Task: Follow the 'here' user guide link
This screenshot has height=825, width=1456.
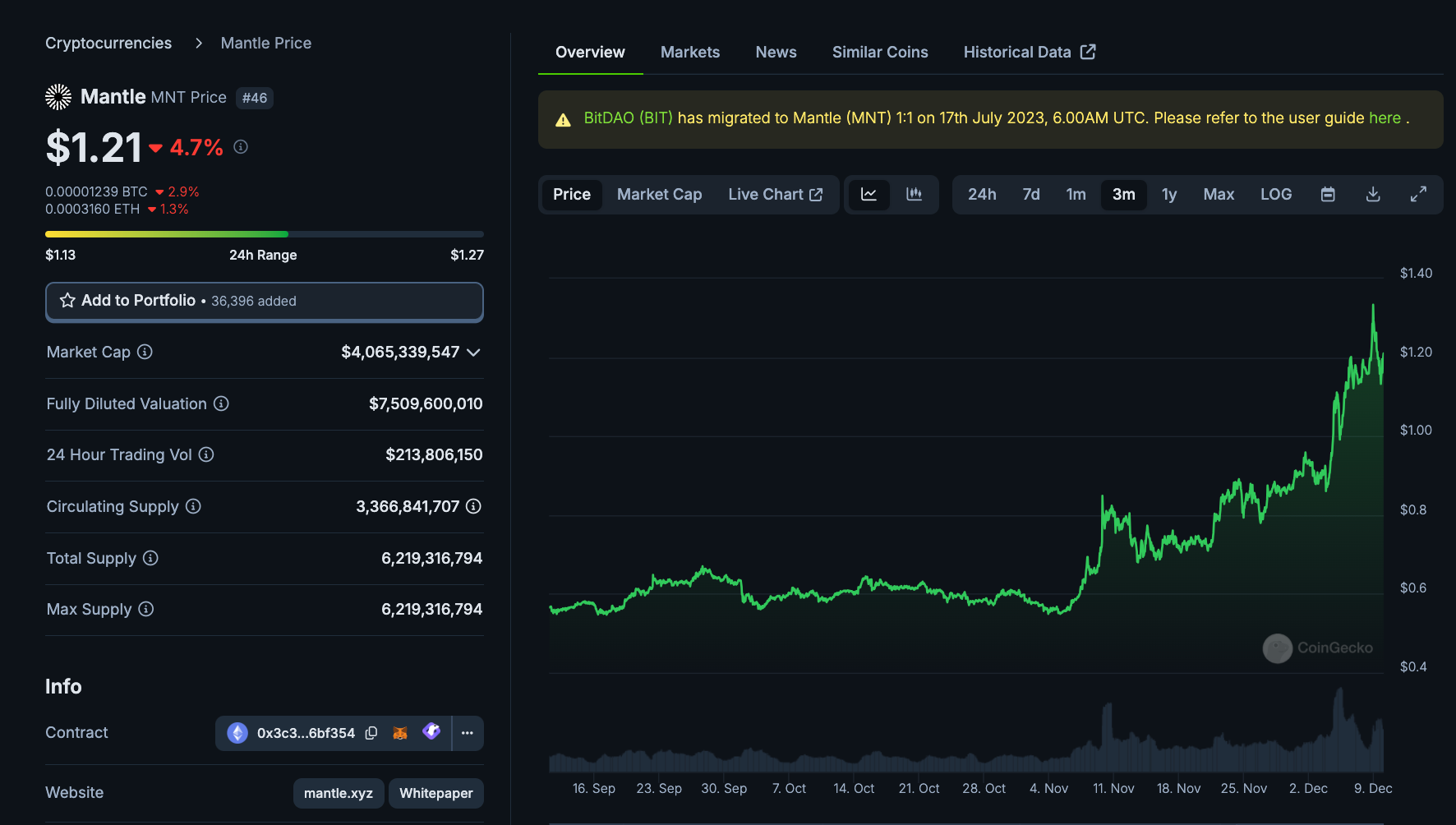Action: pos(1385,118)
